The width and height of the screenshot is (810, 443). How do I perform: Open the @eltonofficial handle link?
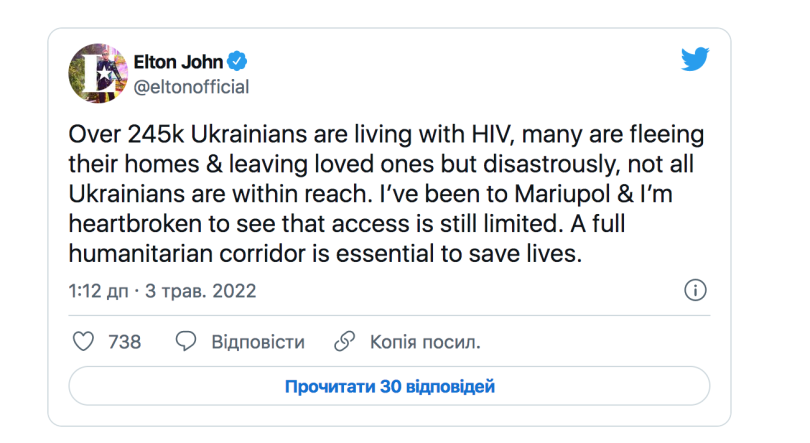(x=191, y=87)
